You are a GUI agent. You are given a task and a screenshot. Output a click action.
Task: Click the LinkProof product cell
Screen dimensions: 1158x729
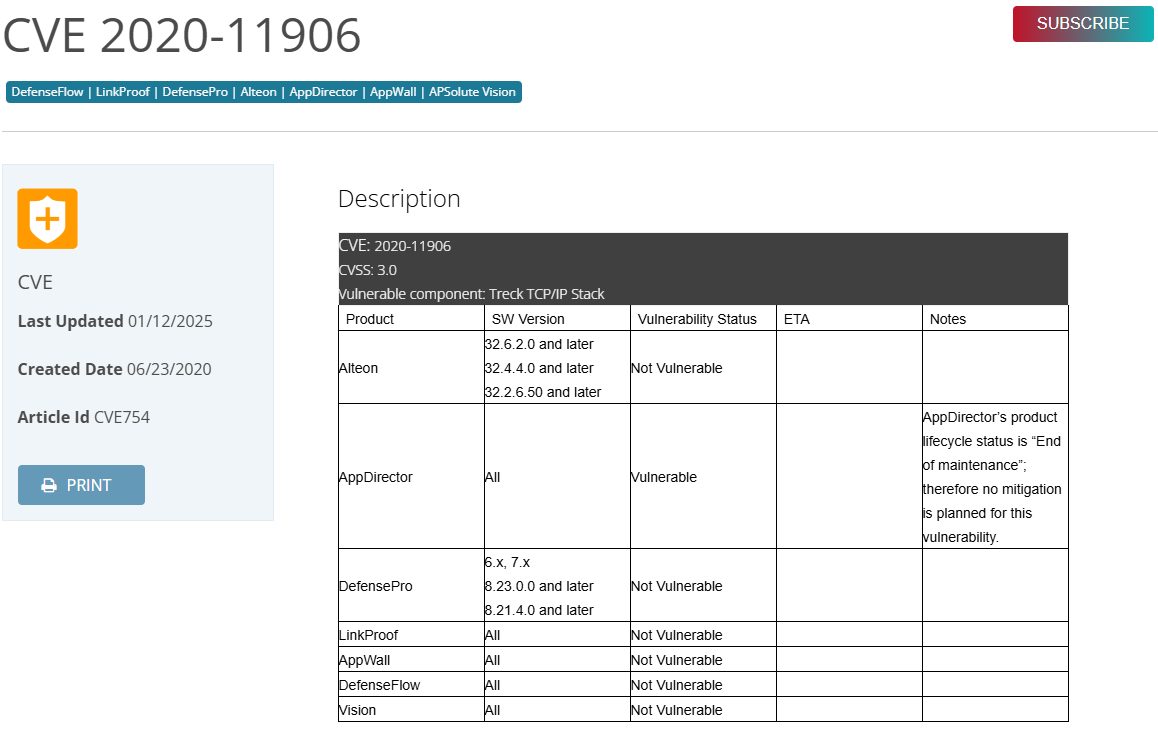(x=411, y=634)
